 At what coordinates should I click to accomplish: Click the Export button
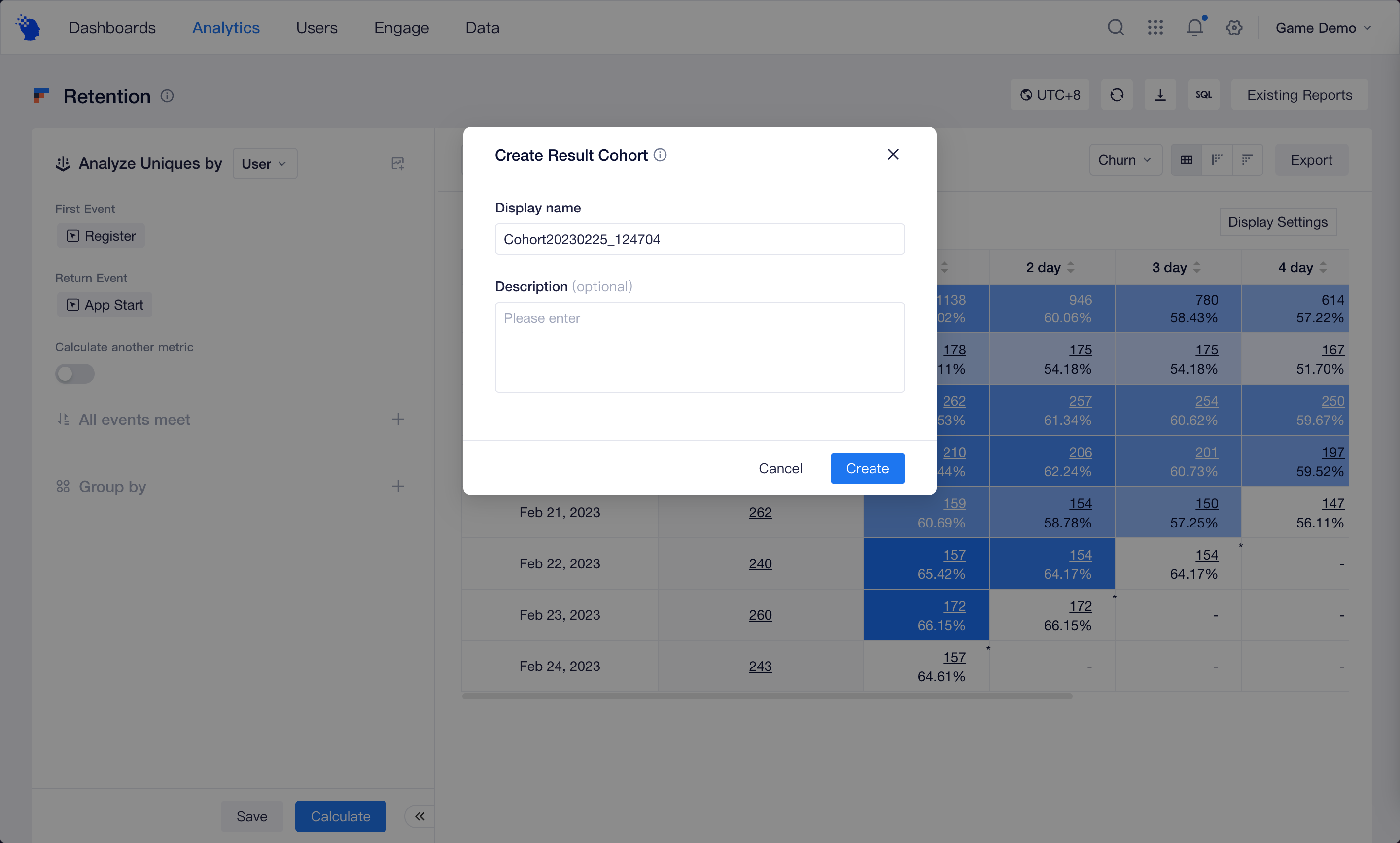pos(1311,160)
